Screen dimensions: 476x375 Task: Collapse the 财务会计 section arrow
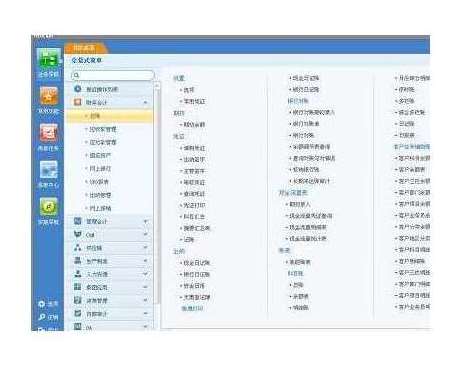point(145,102)
